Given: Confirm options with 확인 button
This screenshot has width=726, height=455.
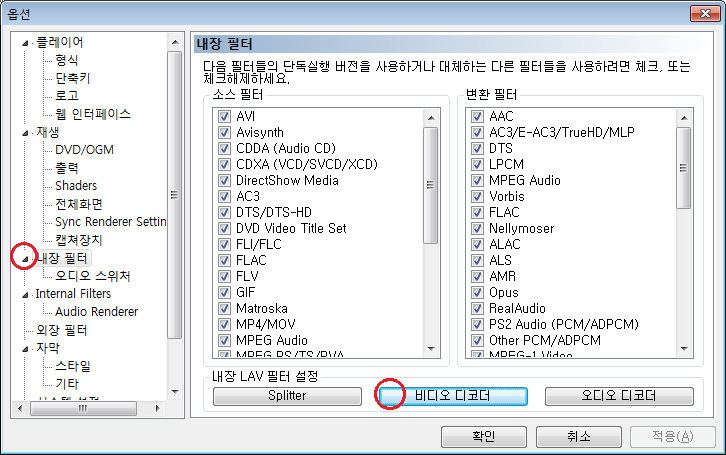Looking at the screenshot, I should [484, 436].
